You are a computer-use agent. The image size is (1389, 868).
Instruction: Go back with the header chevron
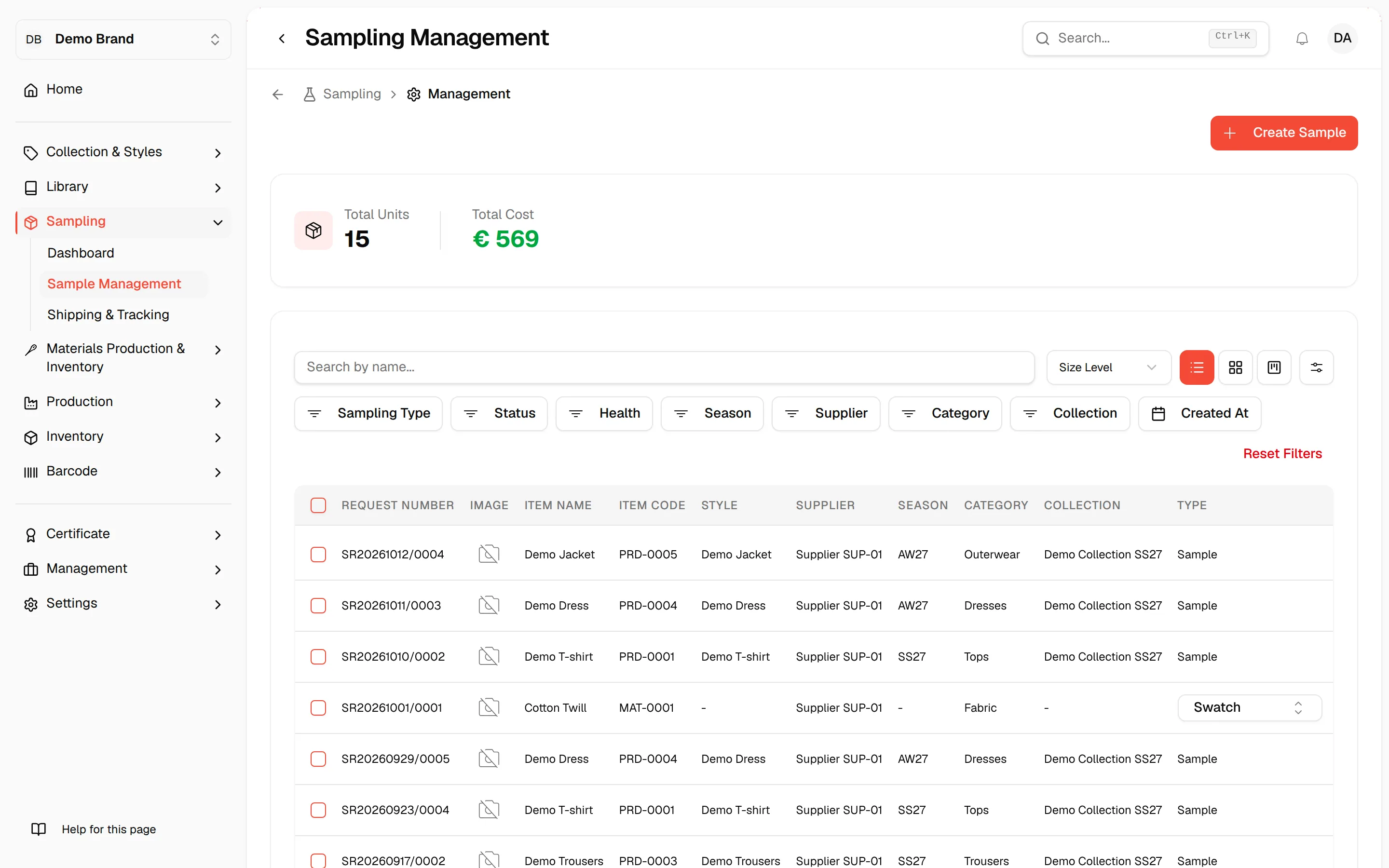(x=282, y=39)
